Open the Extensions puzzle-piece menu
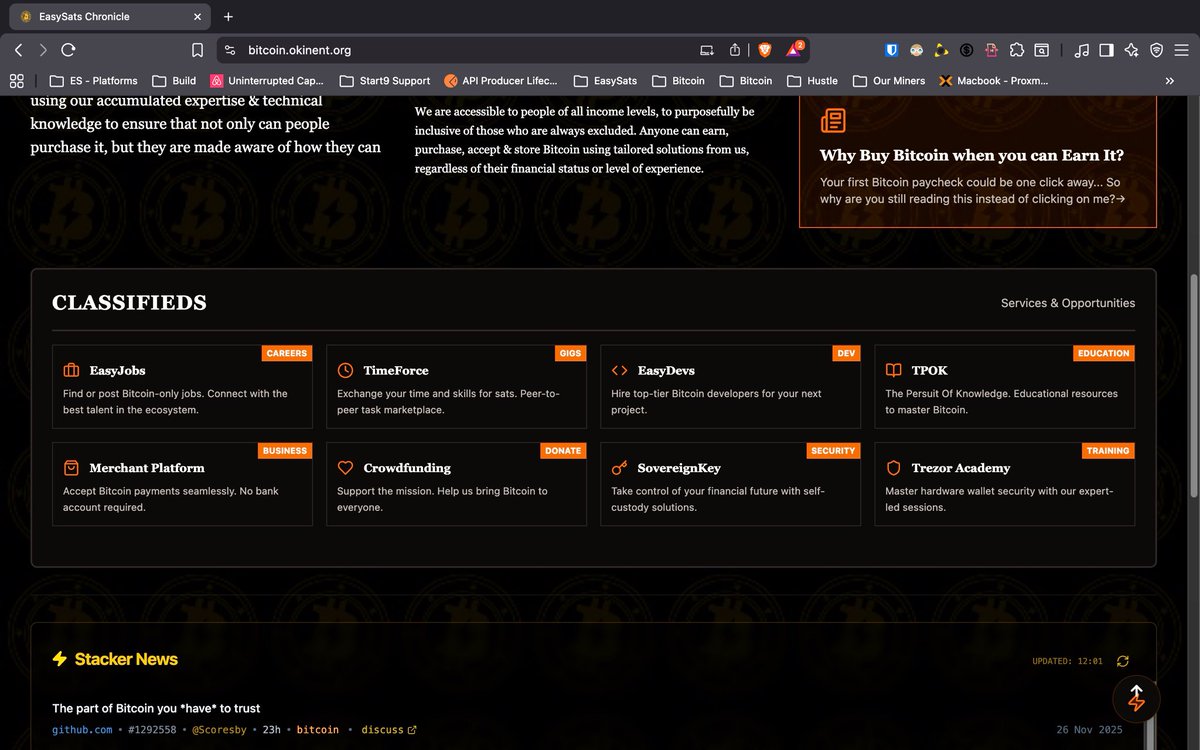Image resolution: width=1200 pixels, height=750 pixels. coord(1017,50)
